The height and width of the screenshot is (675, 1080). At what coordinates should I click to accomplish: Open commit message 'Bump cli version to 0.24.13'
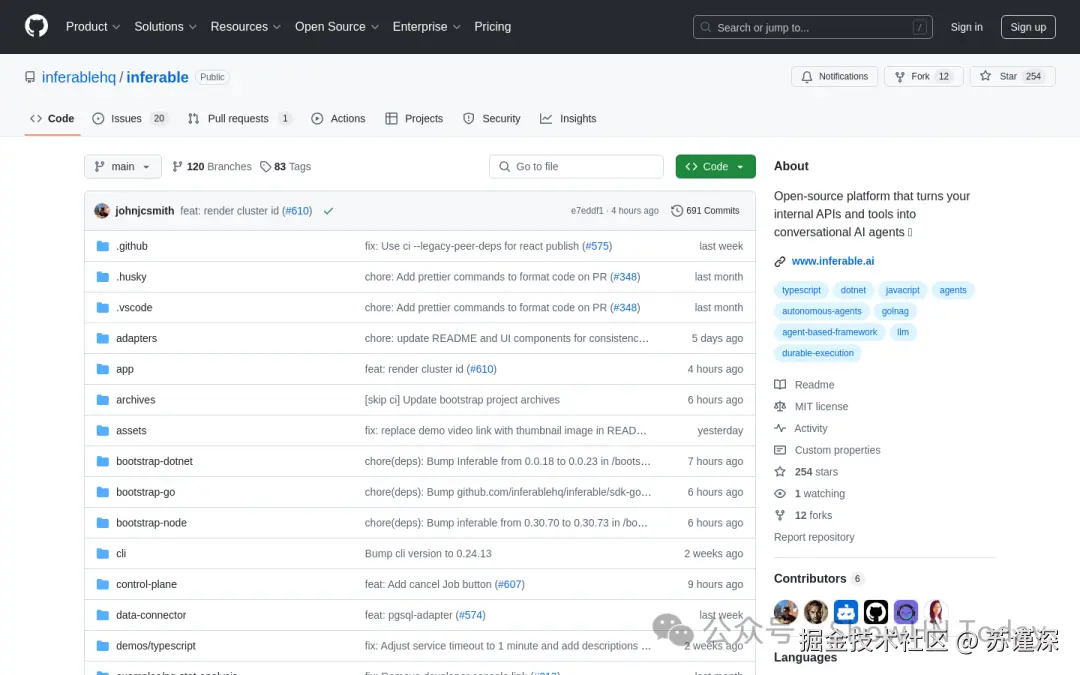point(428,554)
